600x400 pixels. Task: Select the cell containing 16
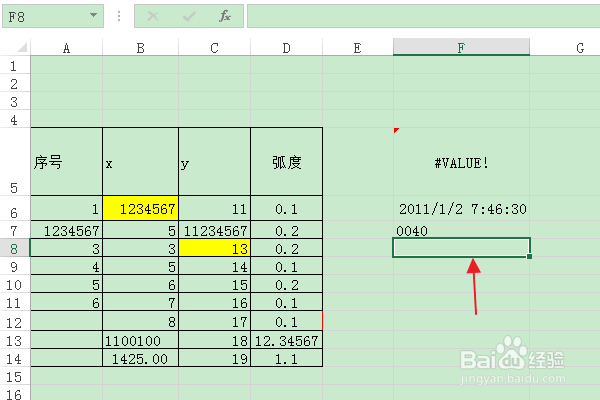coord(214,303)
